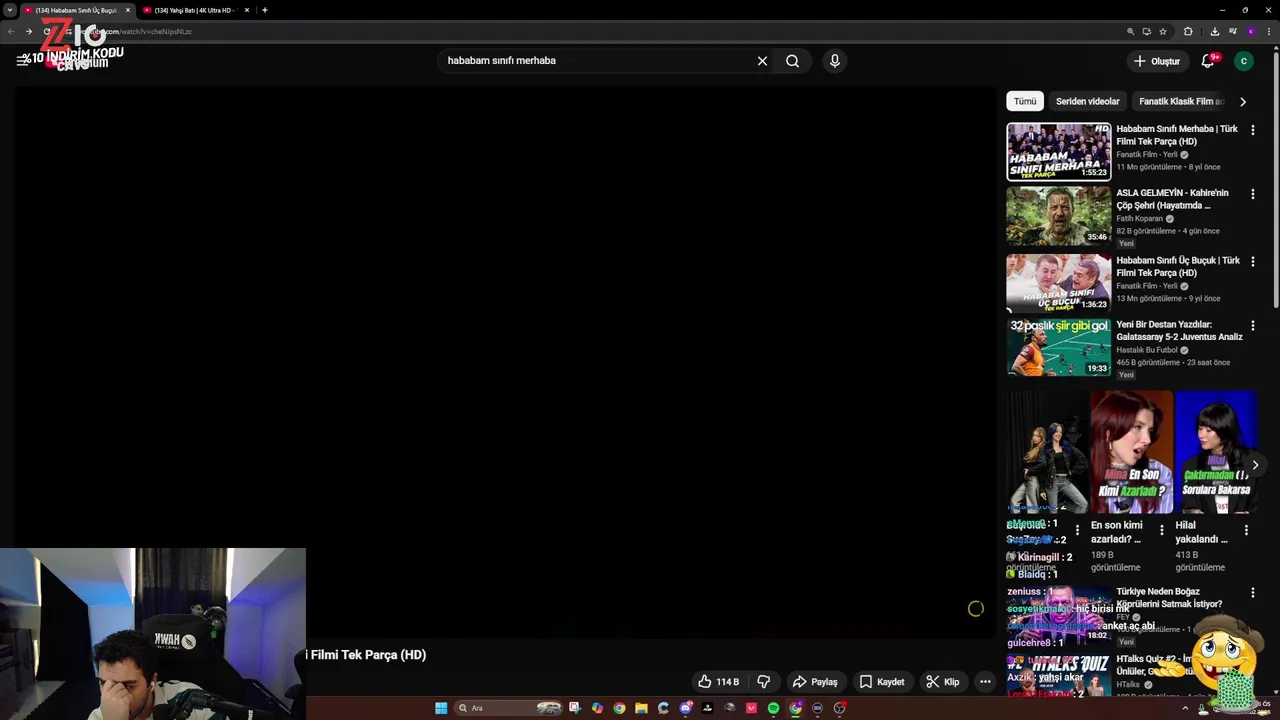Open Chrome downloads icon

[x=1215, y=31]
